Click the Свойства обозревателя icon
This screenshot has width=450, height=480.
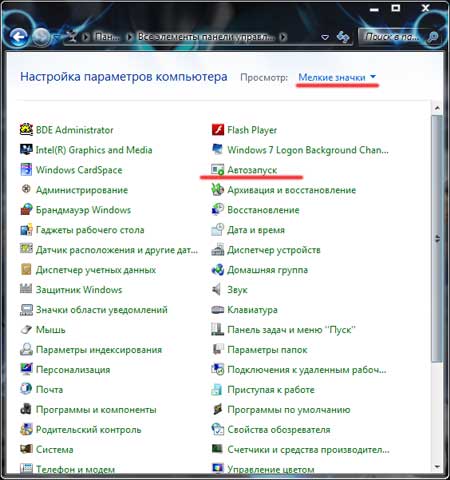click(218, 429)
